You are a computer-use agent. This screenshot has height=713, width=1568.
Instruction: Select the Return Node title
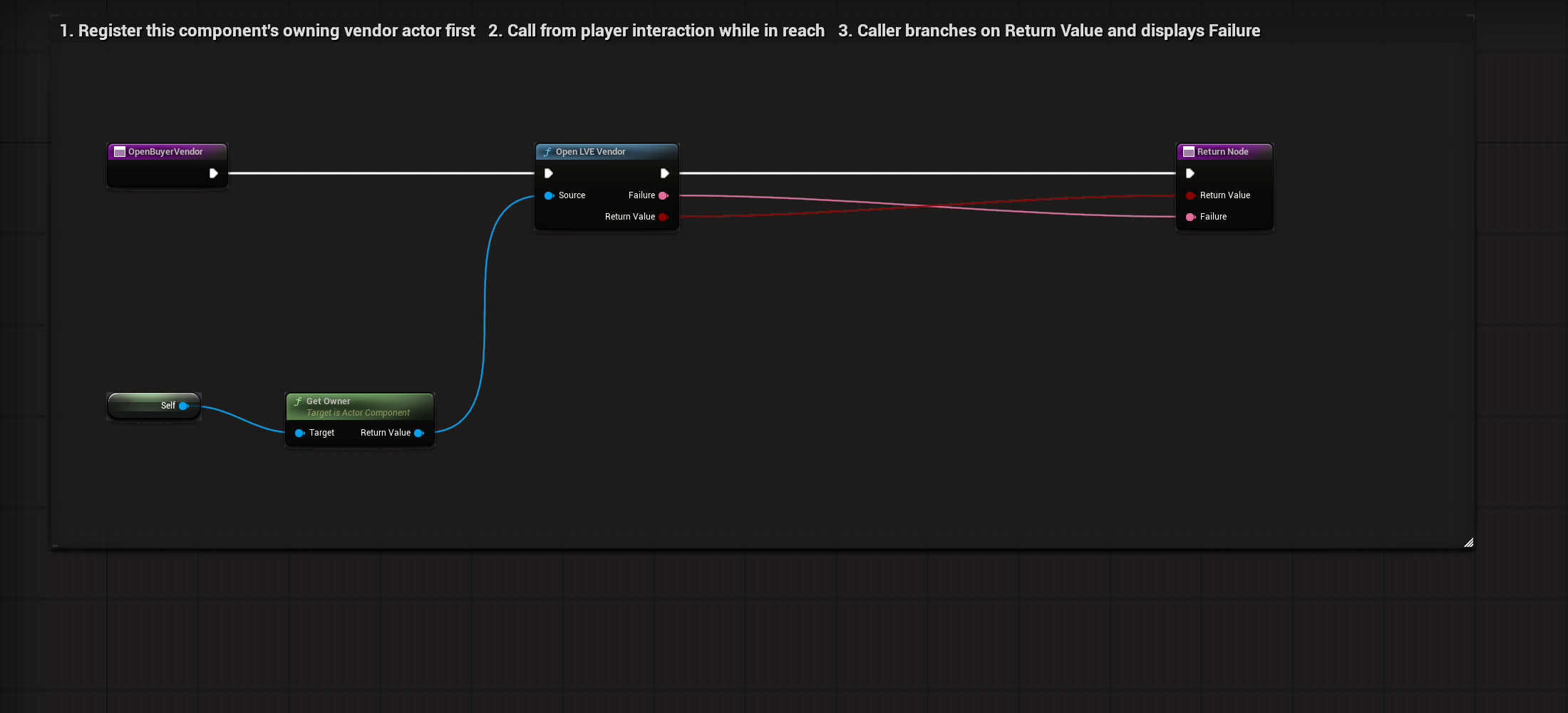tap(1222, 152)
